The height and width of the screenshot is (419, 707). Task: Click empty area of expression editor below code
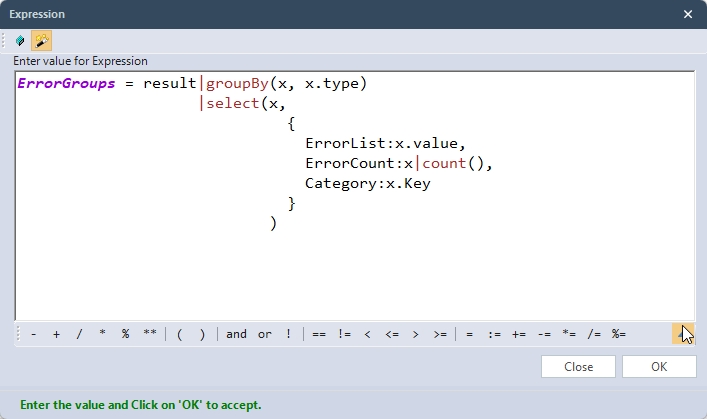(355, 275)
